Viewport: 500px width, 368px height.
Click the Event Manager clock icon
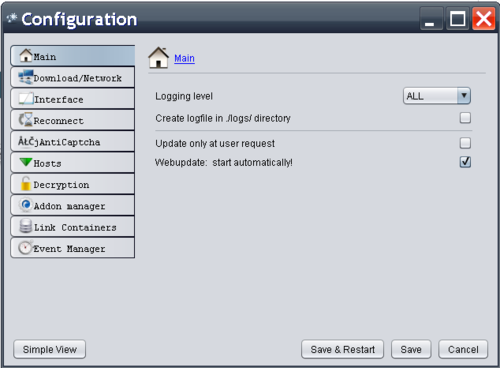(26, 248)
